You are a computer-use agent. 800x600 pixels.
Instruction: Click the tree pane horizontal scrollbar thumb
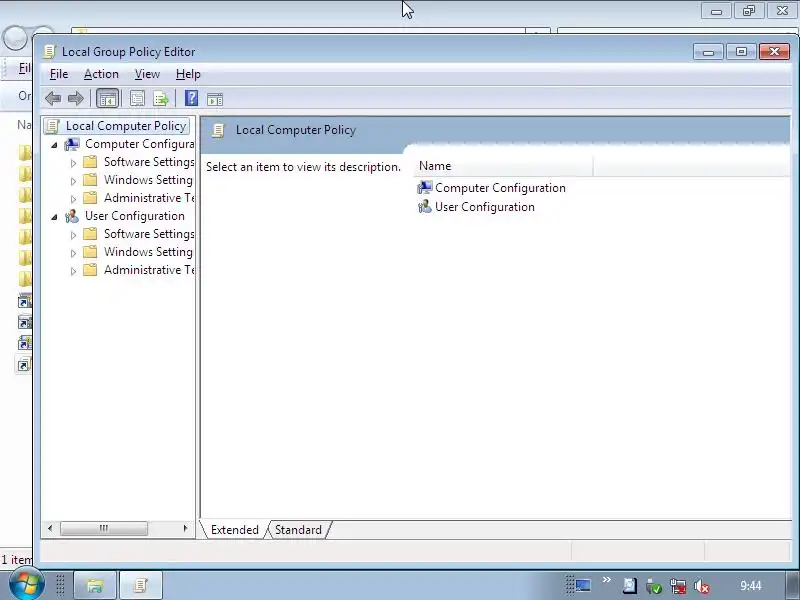(104, 528)
